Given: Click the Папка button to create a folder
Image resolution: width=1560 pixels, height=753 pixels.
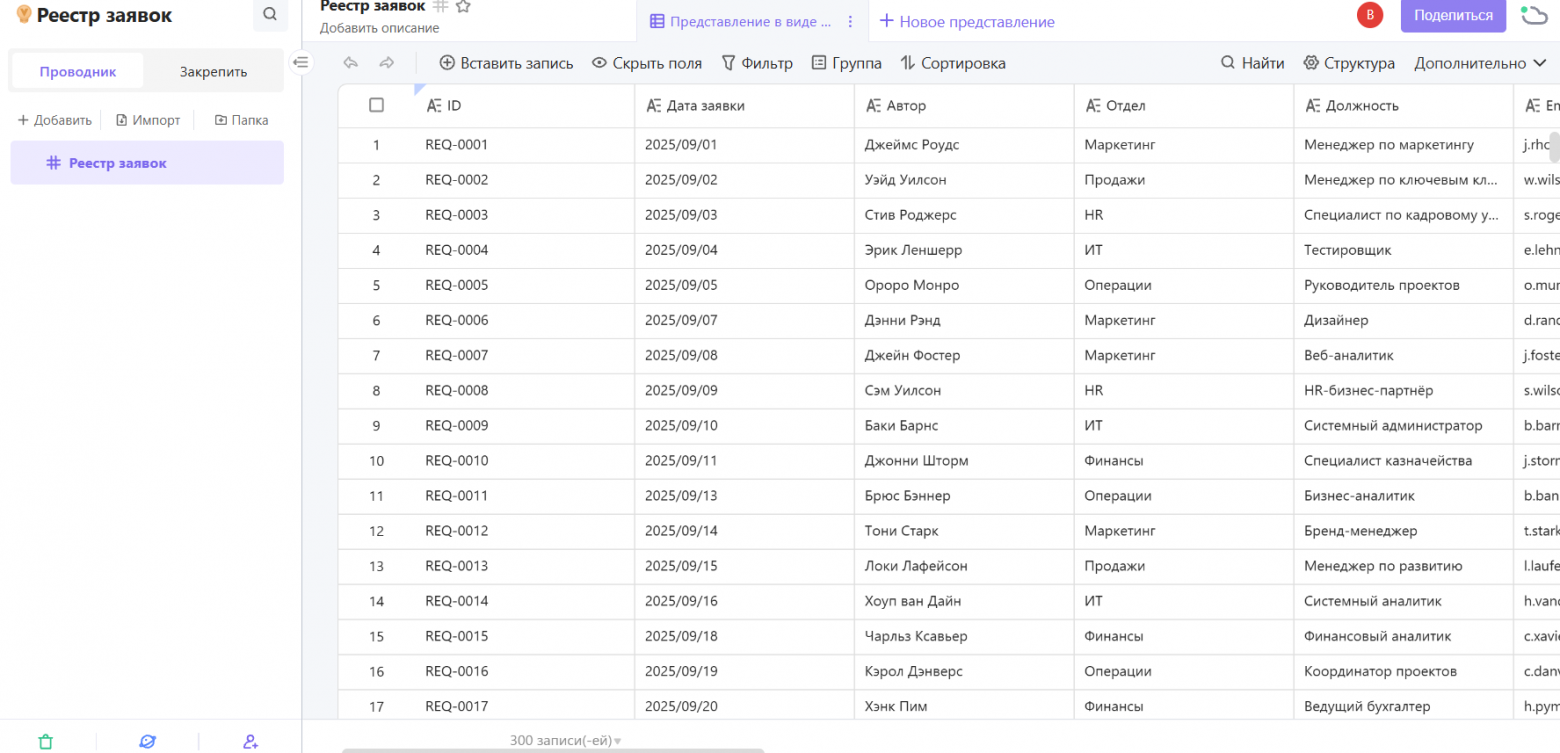Looking at the screenshot, I should (x=241, y=120).
